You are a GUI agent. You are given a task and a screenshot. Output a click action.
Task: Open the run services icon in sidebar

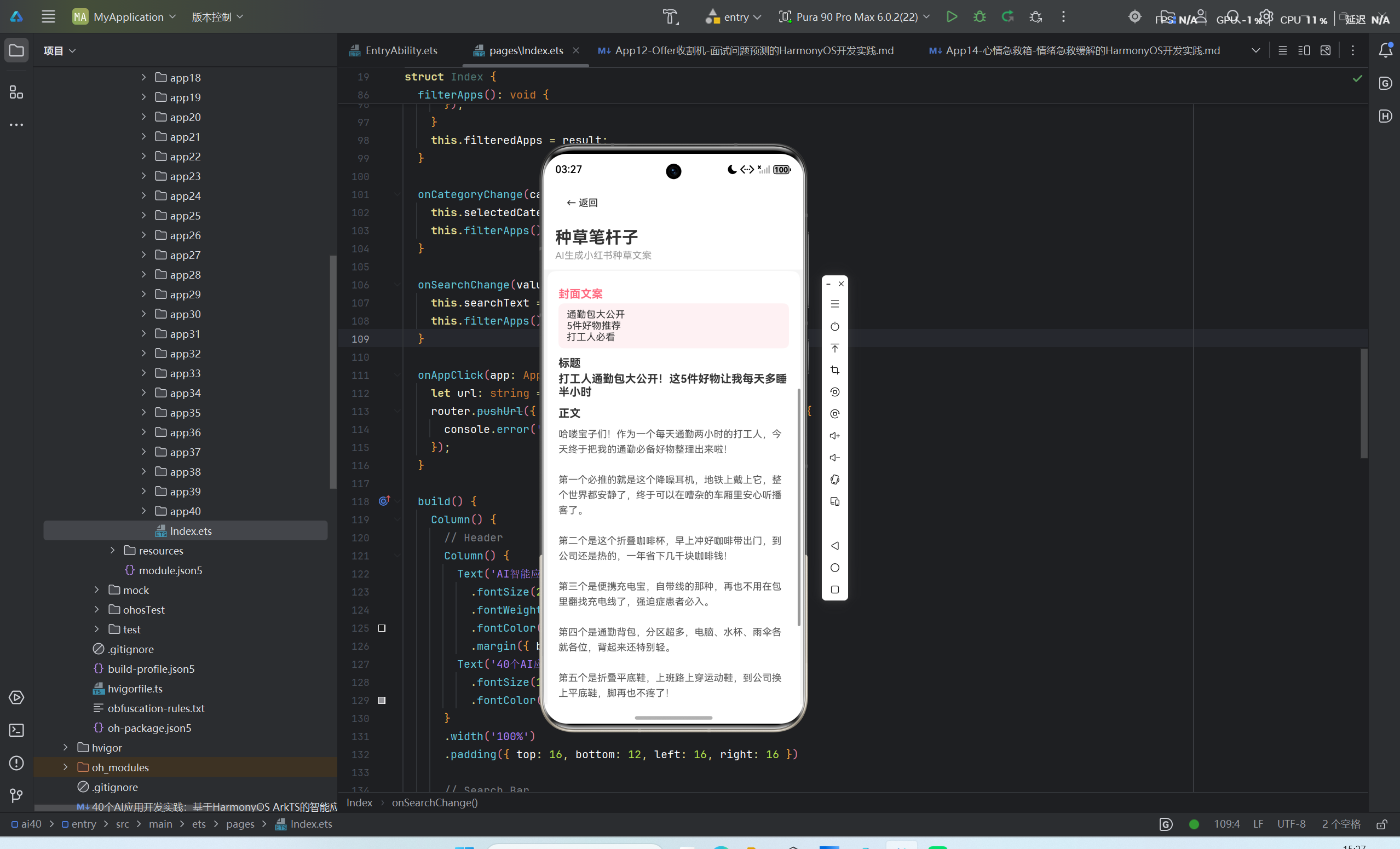click(x=16, y=697)
